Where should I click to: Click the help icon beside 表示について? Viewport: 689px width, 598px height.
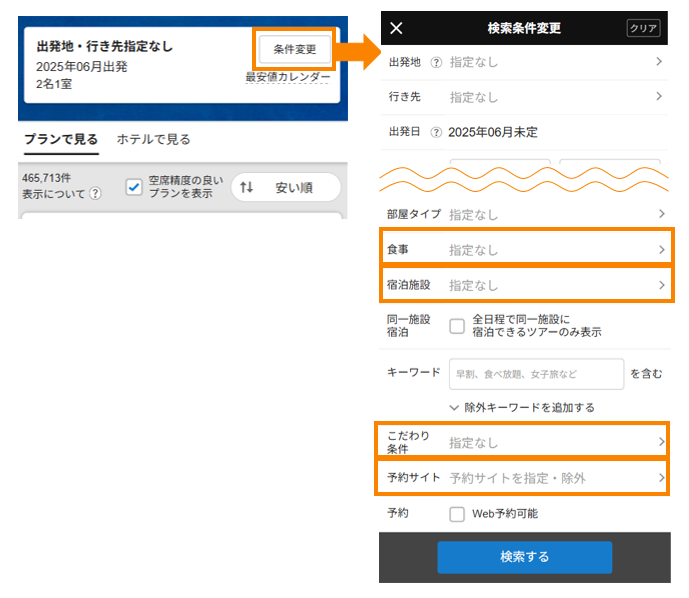tap(95, 194)
